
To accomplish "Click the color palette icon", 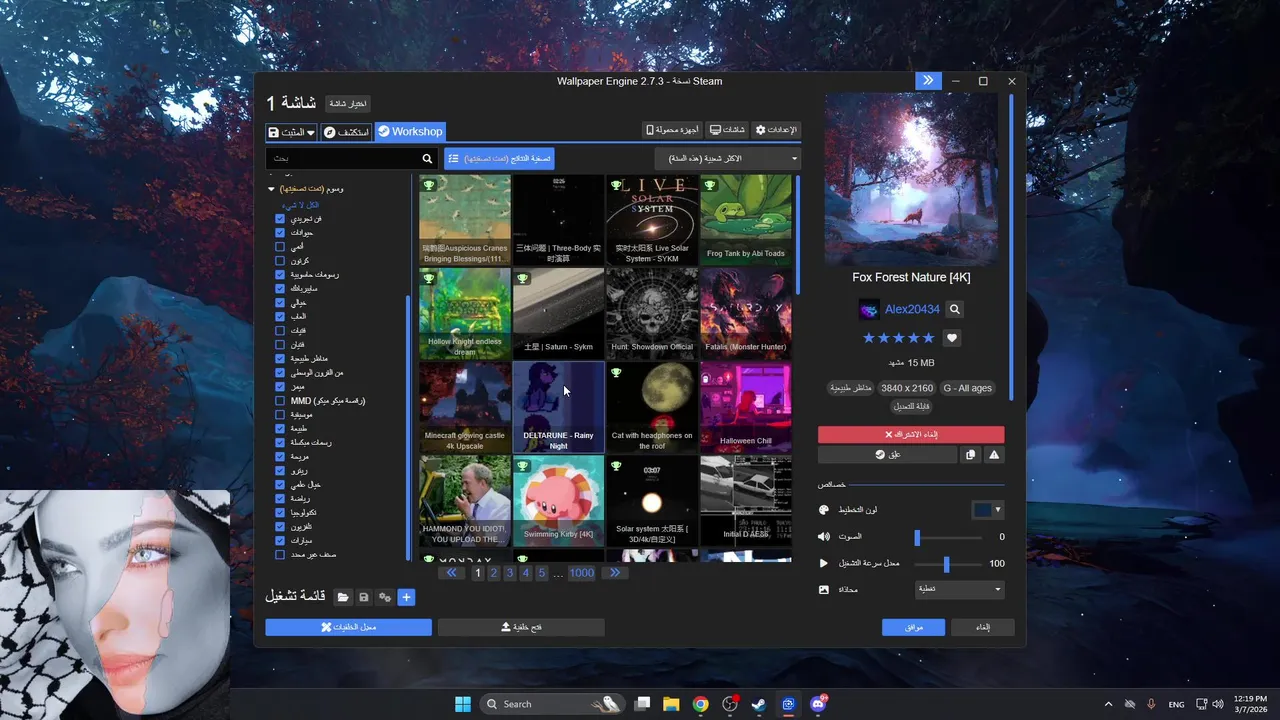I will coord(824,510).
